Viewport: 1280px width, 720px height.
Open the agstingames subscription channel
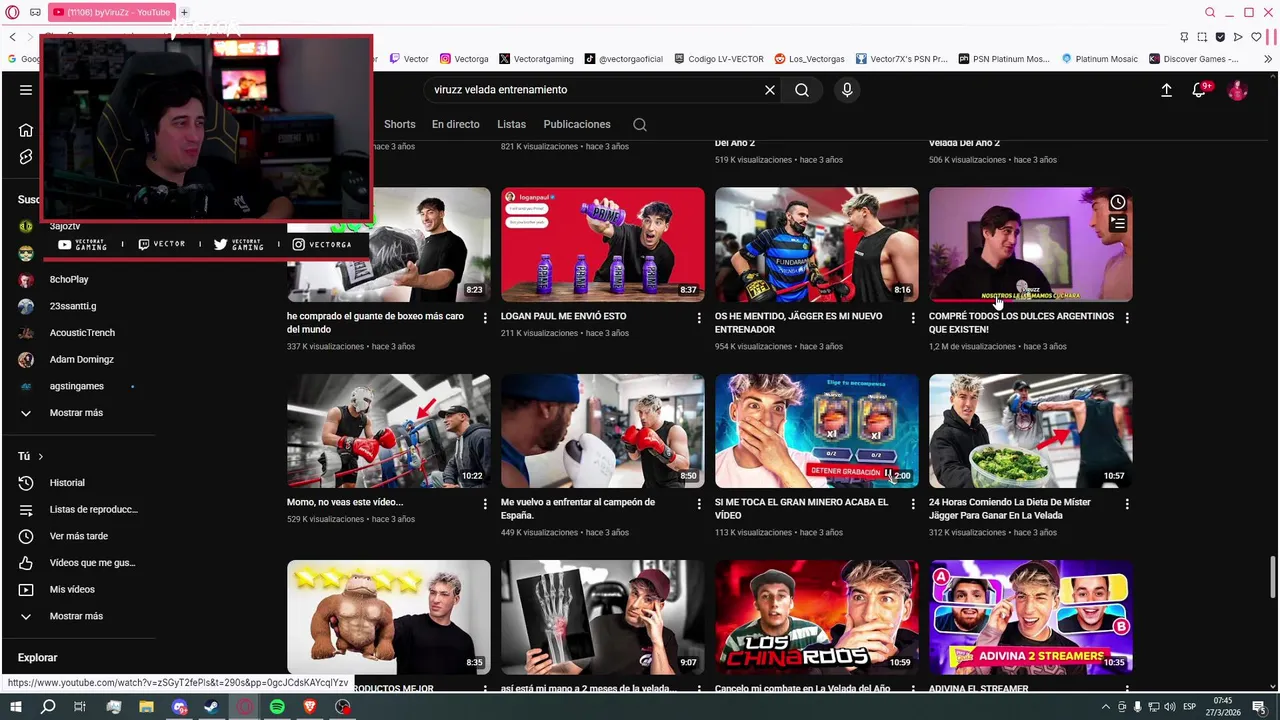78,386
